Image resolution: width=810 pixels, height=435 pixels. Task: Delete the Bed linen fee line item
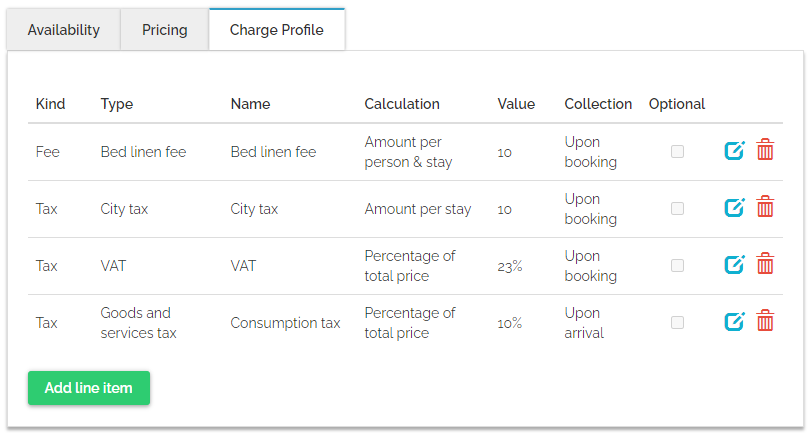(x=765, y=151)
